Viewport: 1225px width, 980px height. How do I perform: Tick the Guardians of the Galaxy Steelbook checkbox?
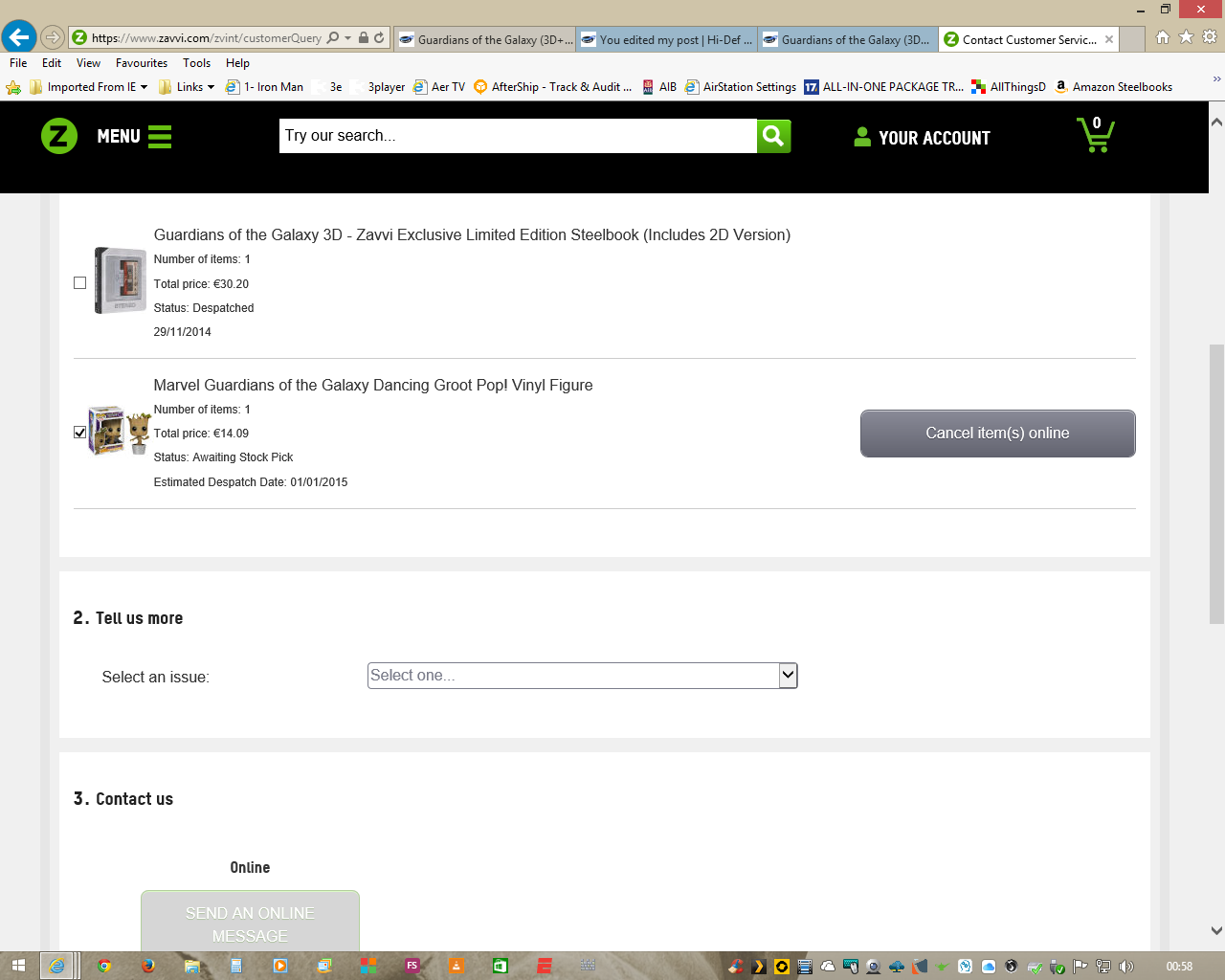coord(79,282)
